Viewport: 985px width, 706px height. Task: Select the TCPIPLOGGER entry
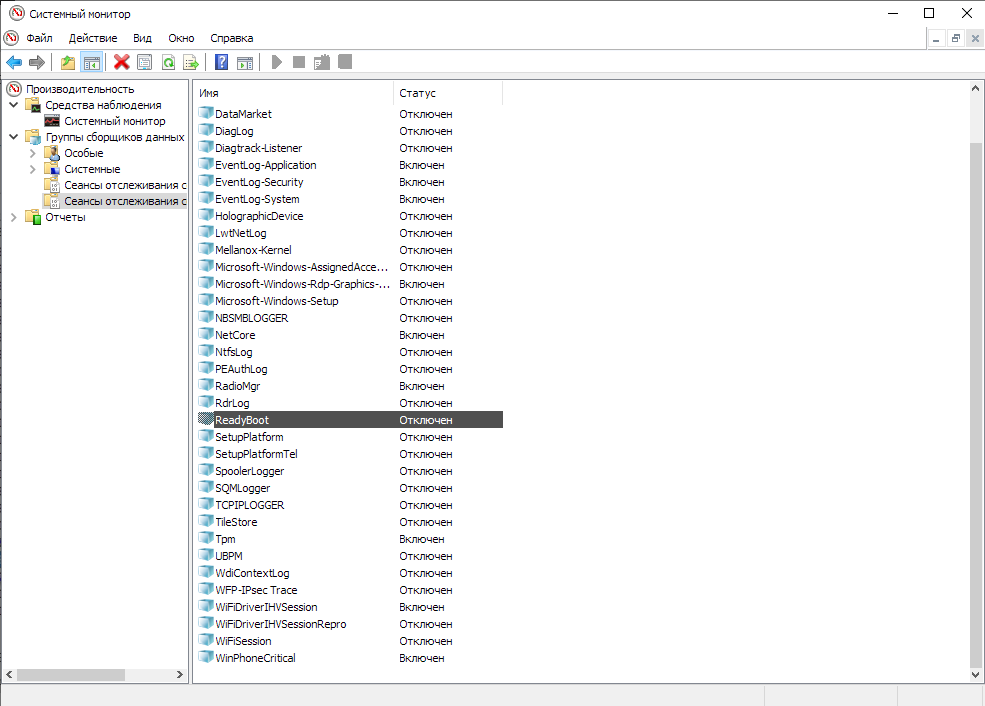349,505
